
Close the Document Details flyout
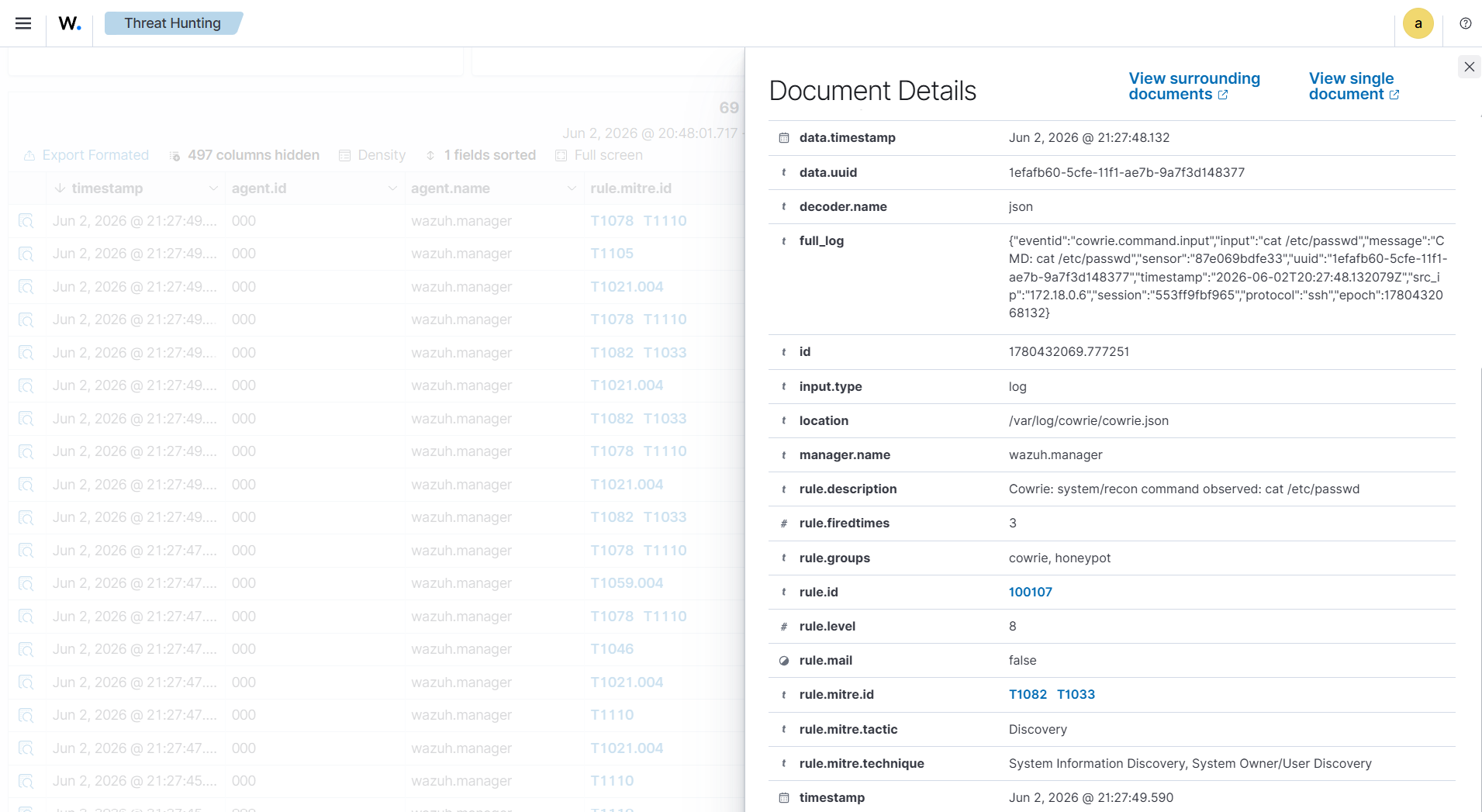pos(1469,67)
